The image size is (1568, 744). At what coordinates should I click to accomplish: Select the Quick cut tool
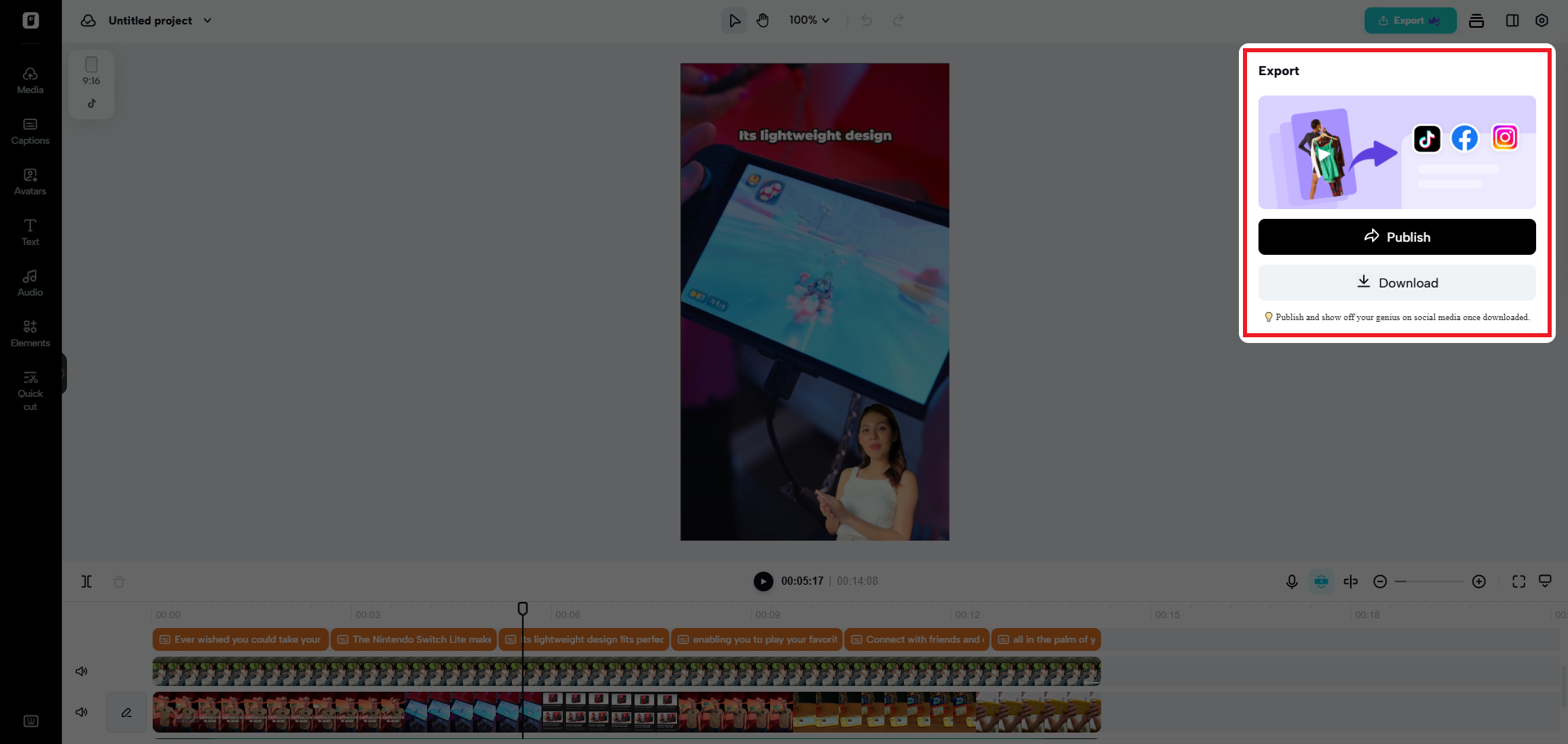[29, 388]
